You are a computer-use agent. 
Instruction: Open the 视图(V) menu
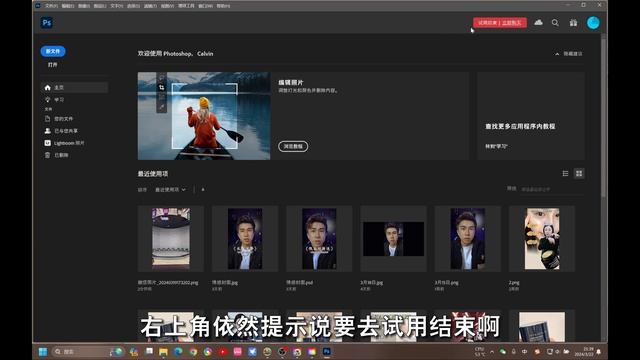tap(167, 6)
